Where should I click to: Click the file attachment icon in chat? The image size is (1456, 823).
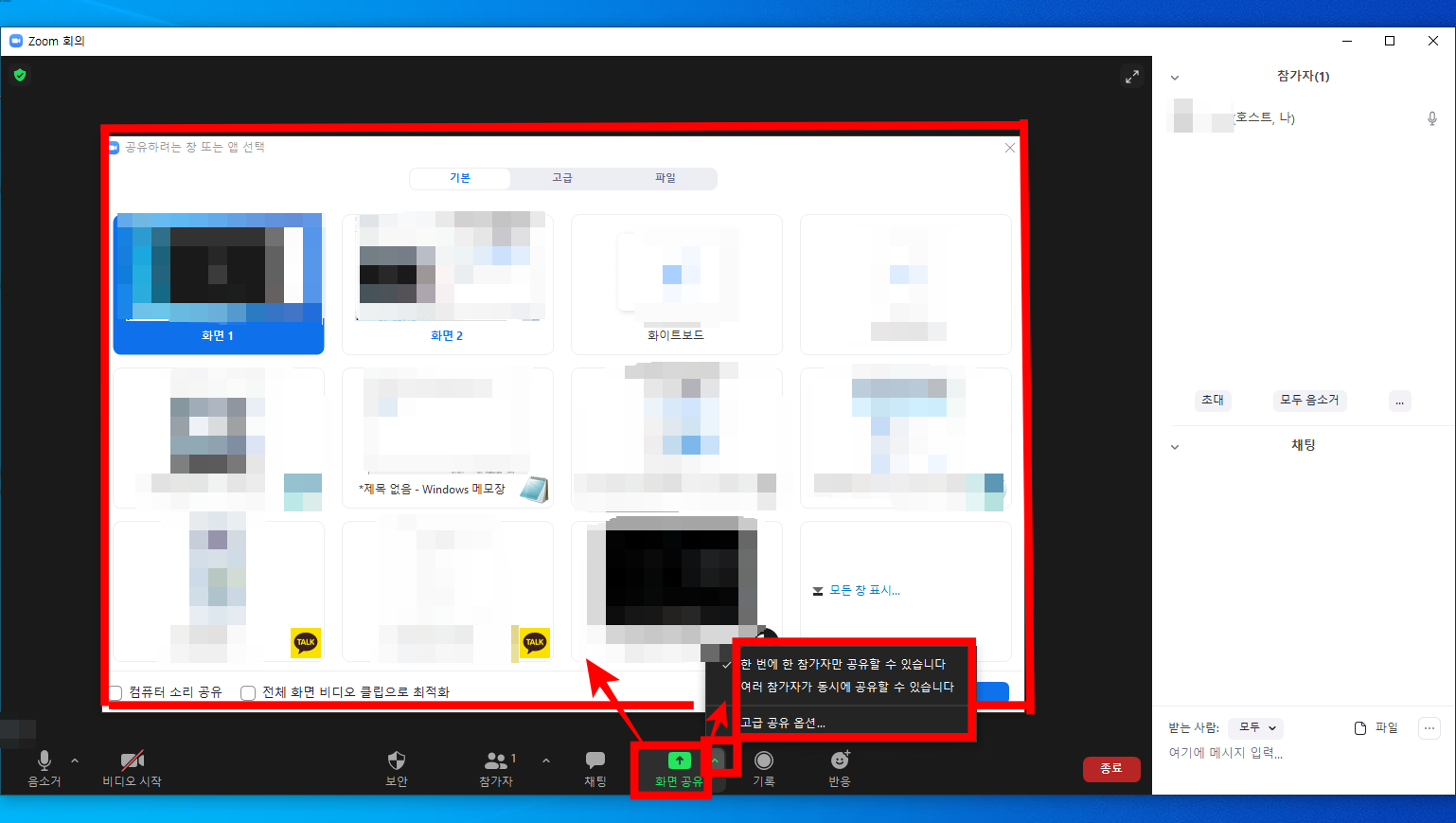[x=1360, y=727]
